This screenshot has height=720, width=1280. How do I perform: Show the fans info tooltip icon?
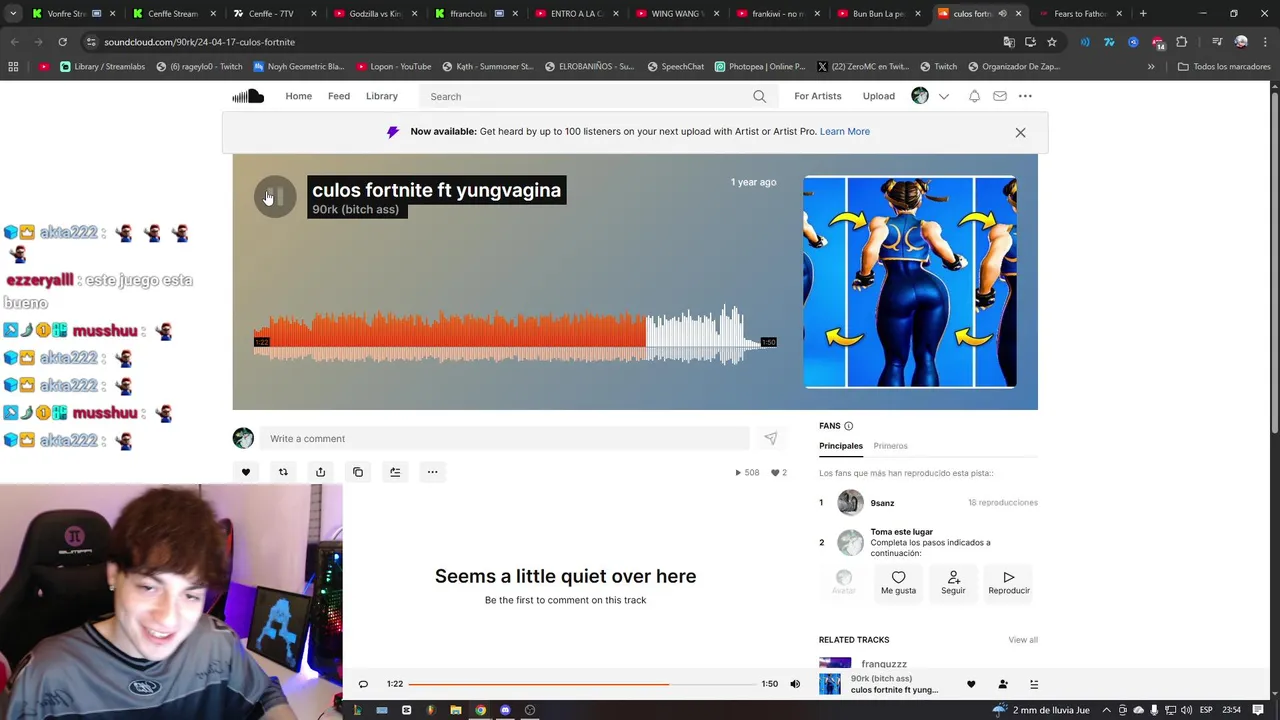pos(849,426)
